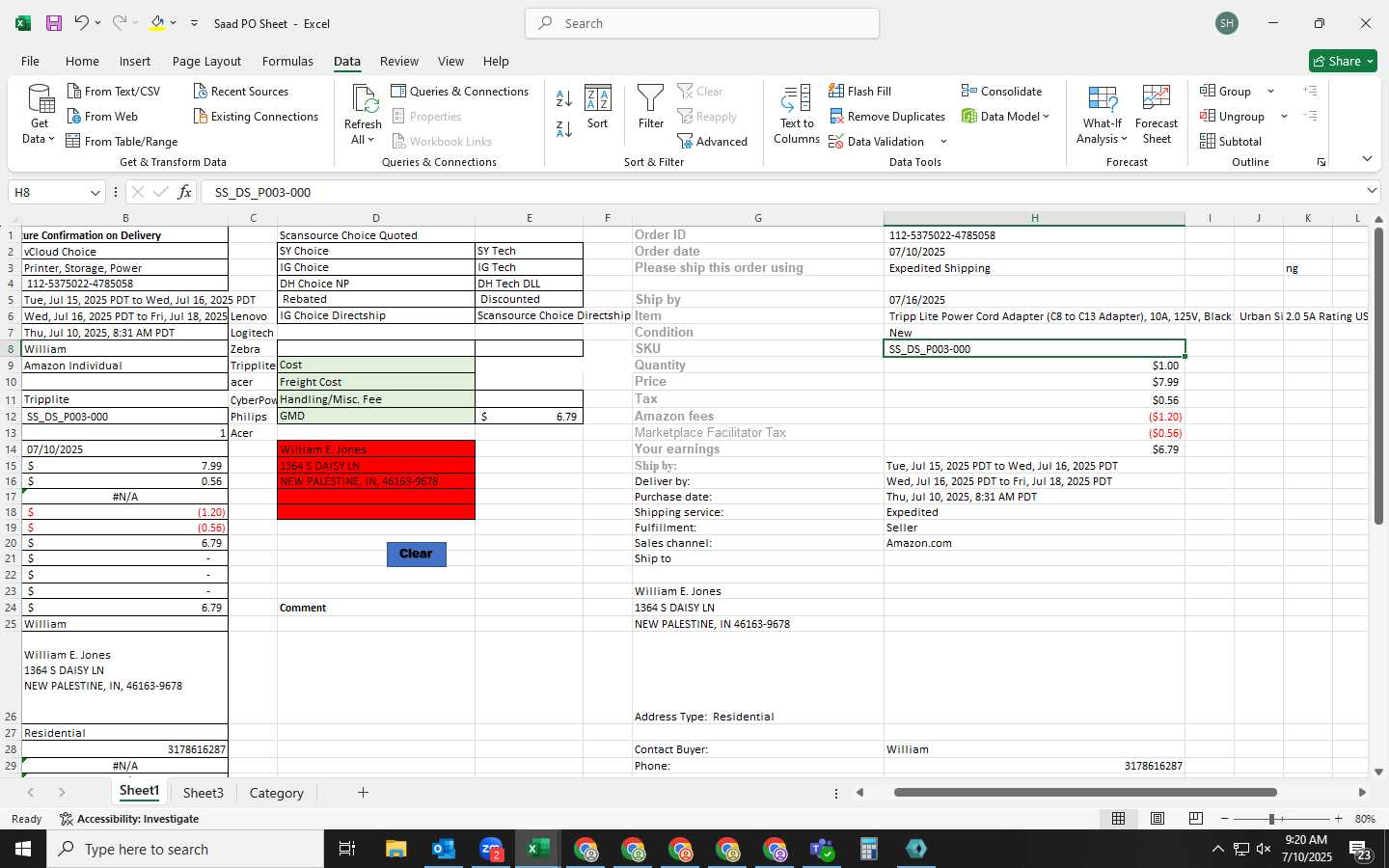Open Recent Sources
The width and height of the screenshot is (1389, 868).
click(x=241, y=91)
